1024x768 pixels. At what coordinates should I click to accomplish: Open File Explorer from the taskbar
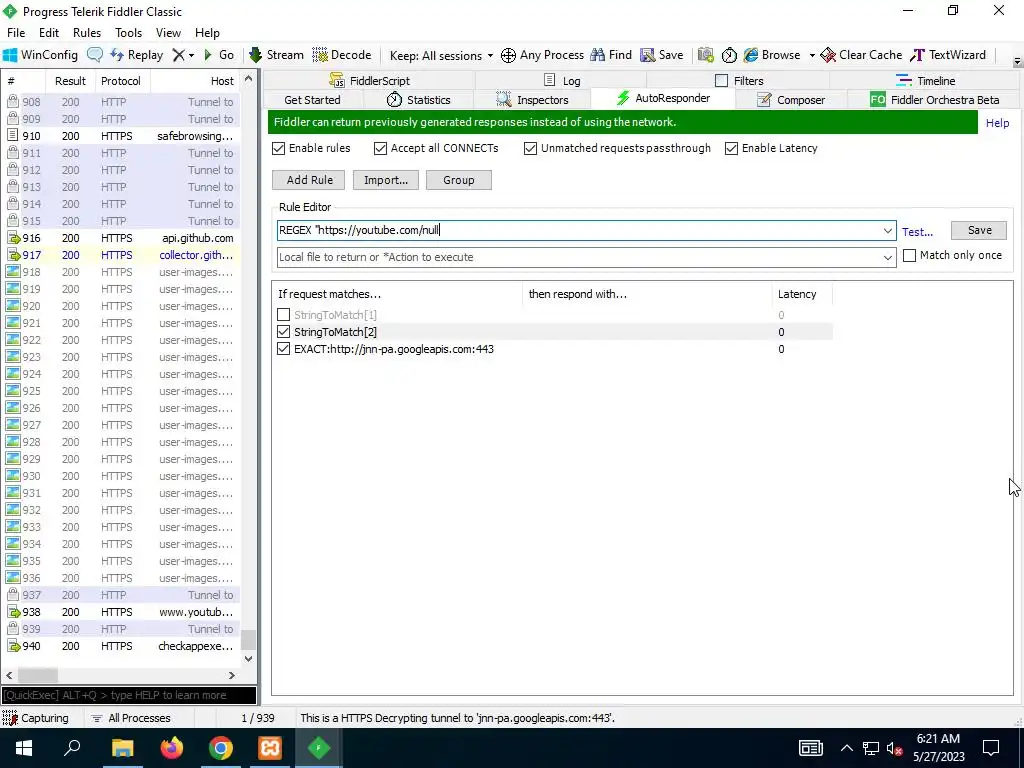(123, 748)
